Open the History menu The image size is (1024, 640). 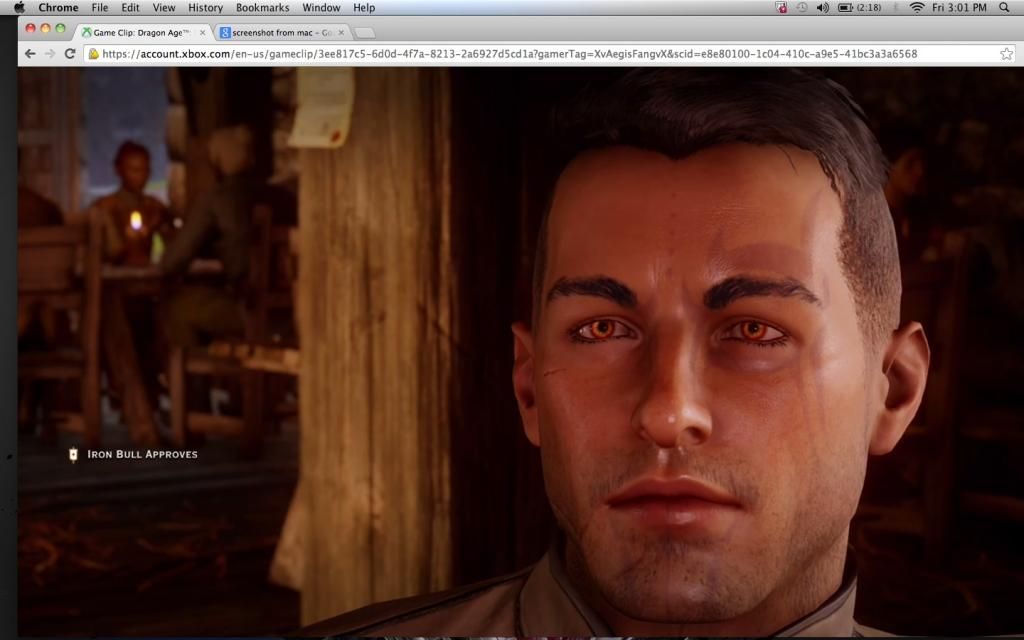point(205,8)
